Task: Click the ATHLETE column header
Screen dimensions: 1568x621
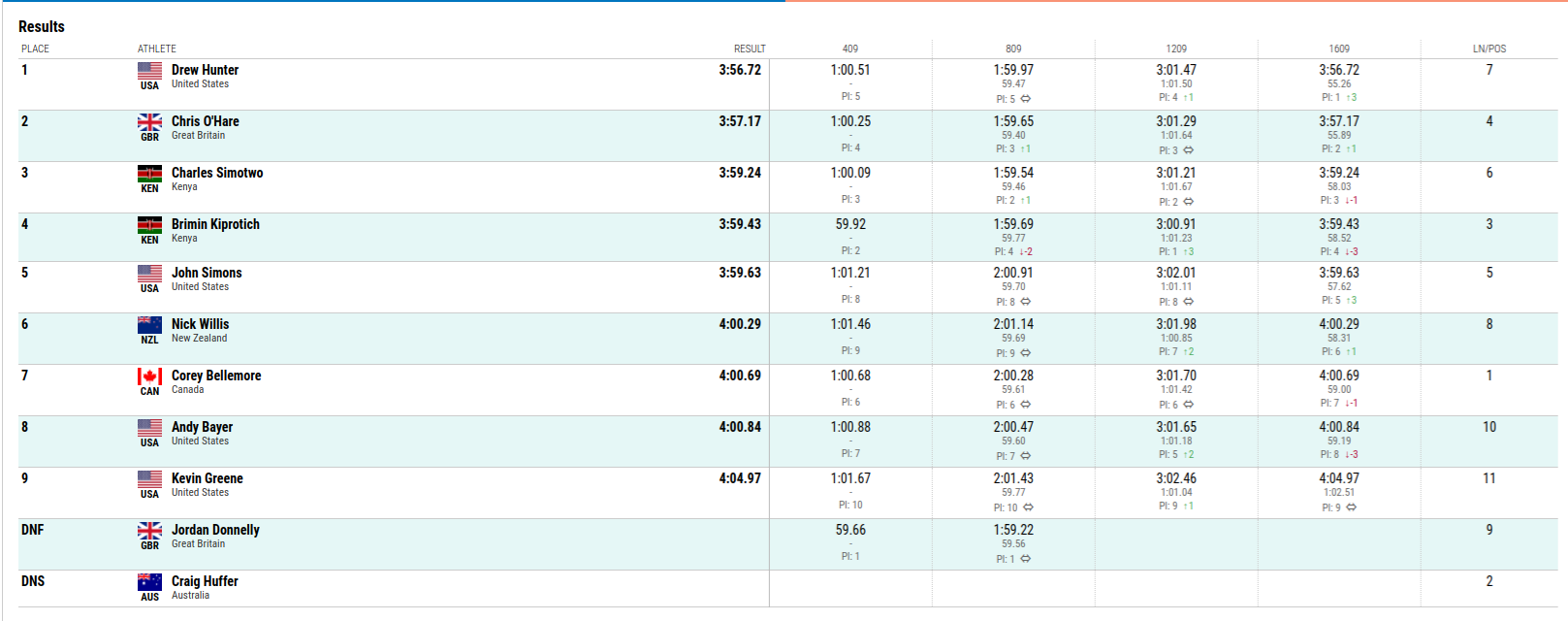Action: click(x=156, y=49)
